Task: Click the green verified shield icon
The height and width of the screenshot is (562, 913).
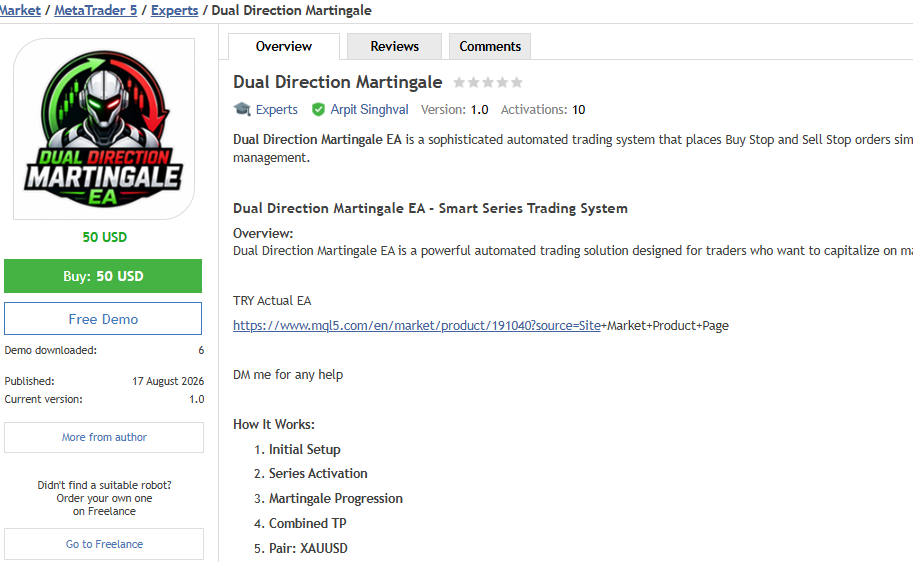Action: (318, 109)
